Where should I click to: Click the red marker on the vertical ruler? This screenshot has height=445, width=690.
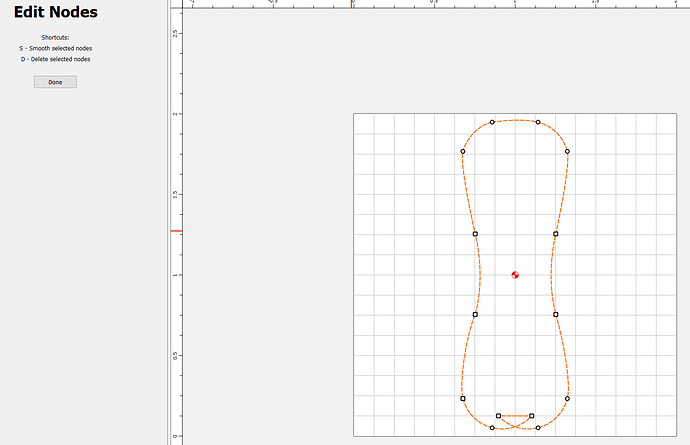point(176,231)
